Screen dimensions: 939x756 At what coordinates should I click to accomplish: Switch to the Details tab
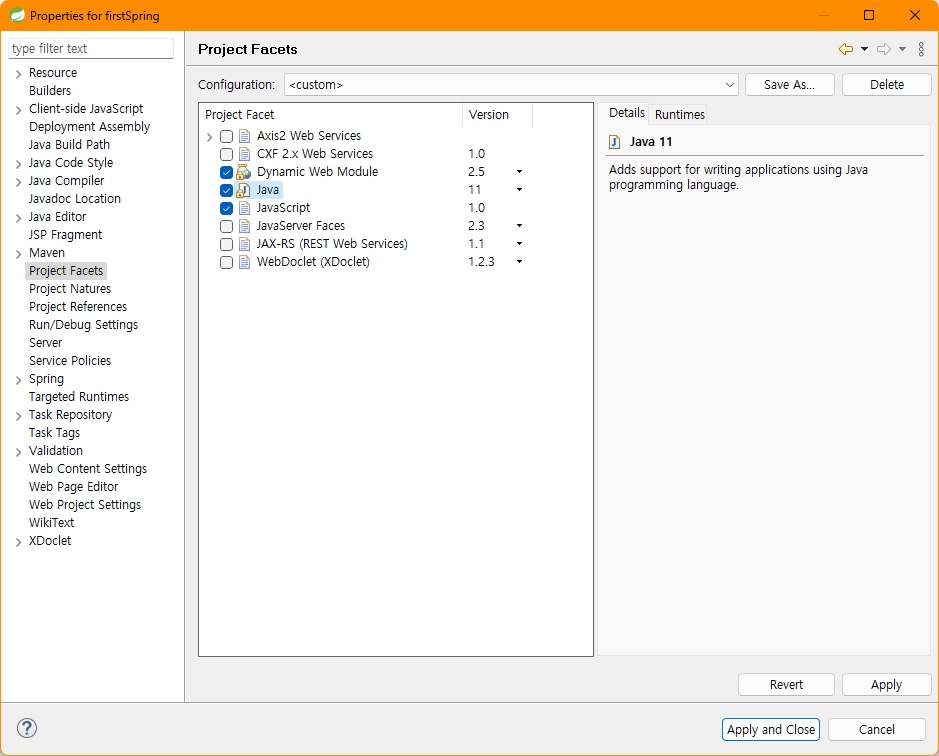coord(626,113)
